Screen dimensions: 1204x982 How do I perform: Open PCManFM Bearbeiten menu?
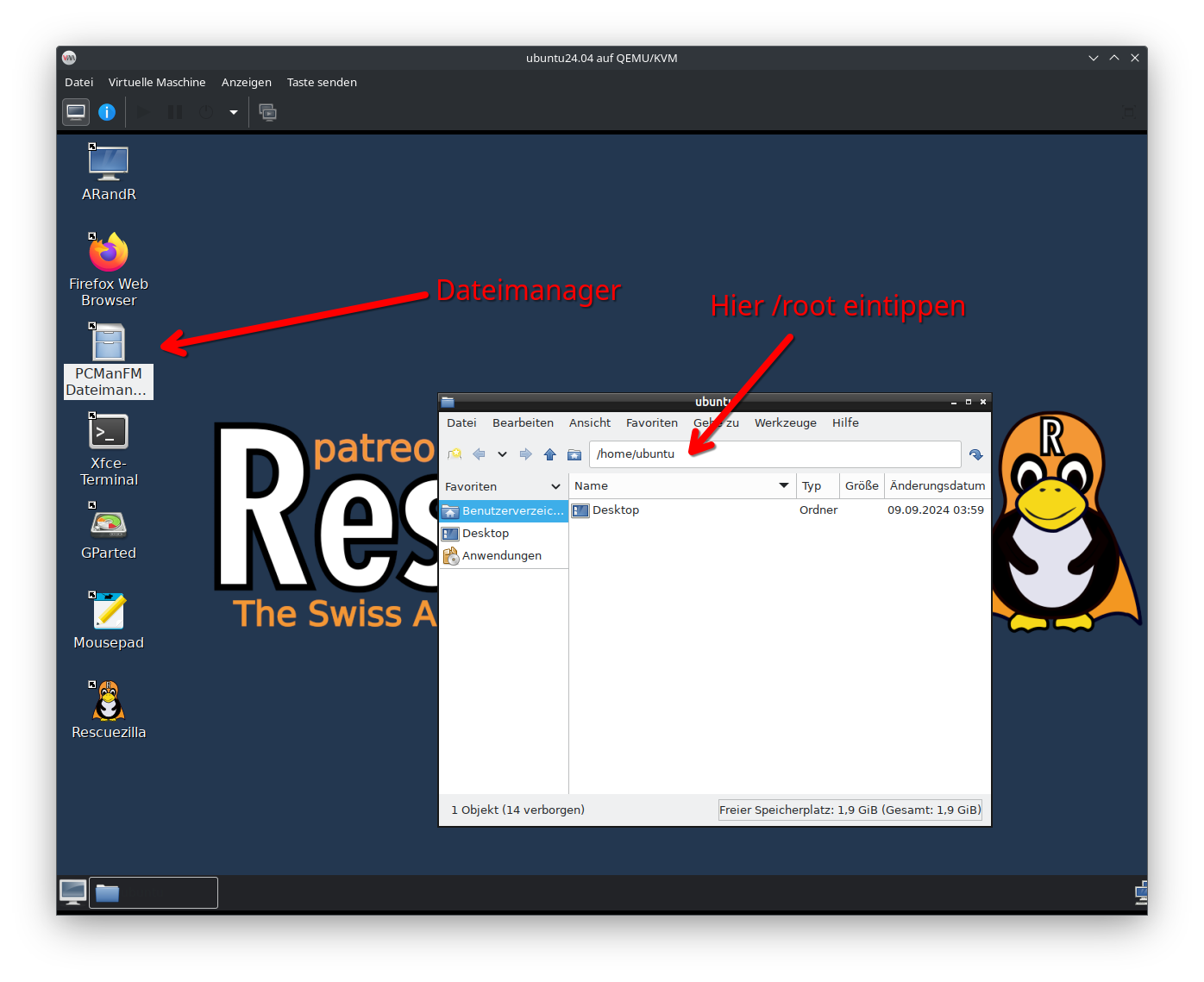click(x=523, y=423)
